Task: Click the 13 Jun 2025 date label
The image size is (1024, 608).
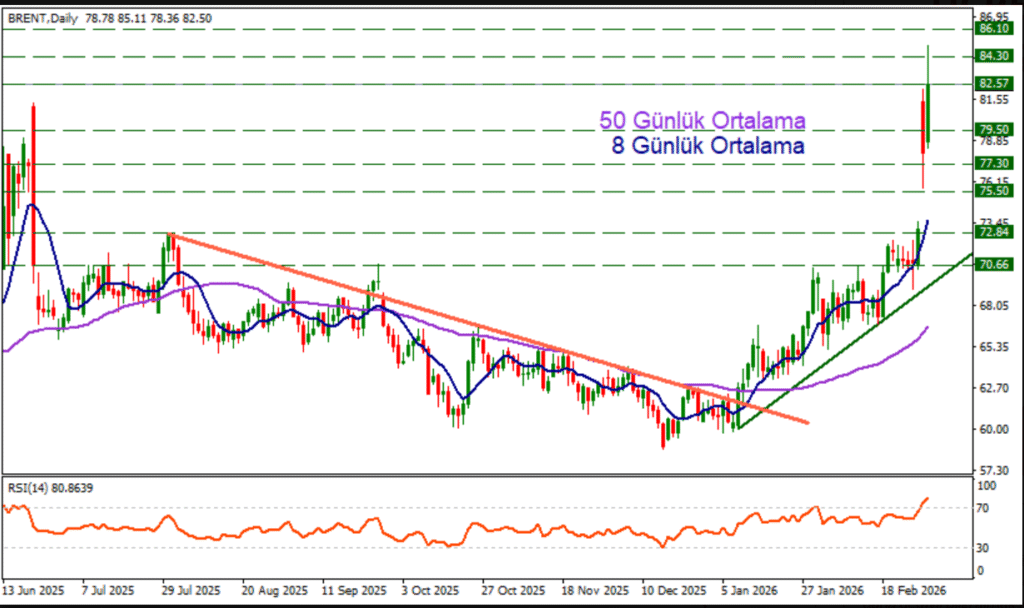Action: [x=33, y=591]
